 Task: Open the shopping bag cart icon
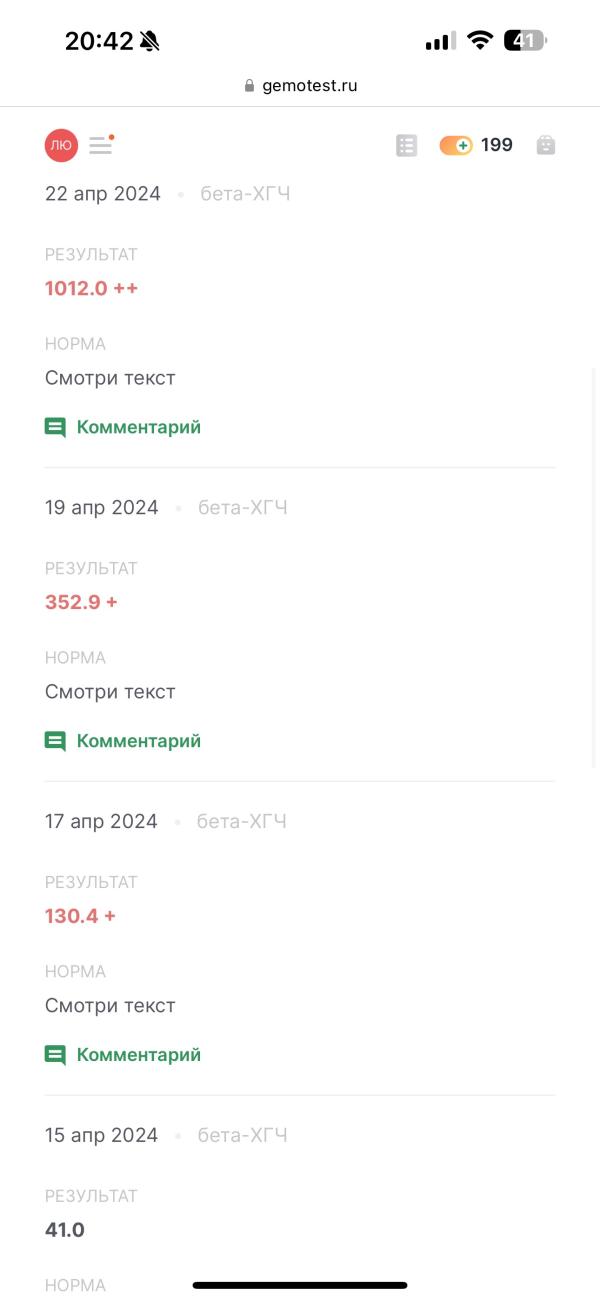[x=545, y=145]
